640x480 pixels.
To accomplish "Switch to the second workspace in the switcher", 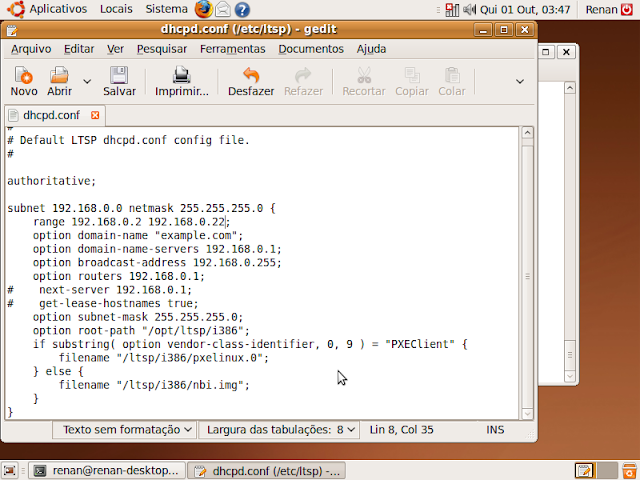I will [x=607, y=471].
